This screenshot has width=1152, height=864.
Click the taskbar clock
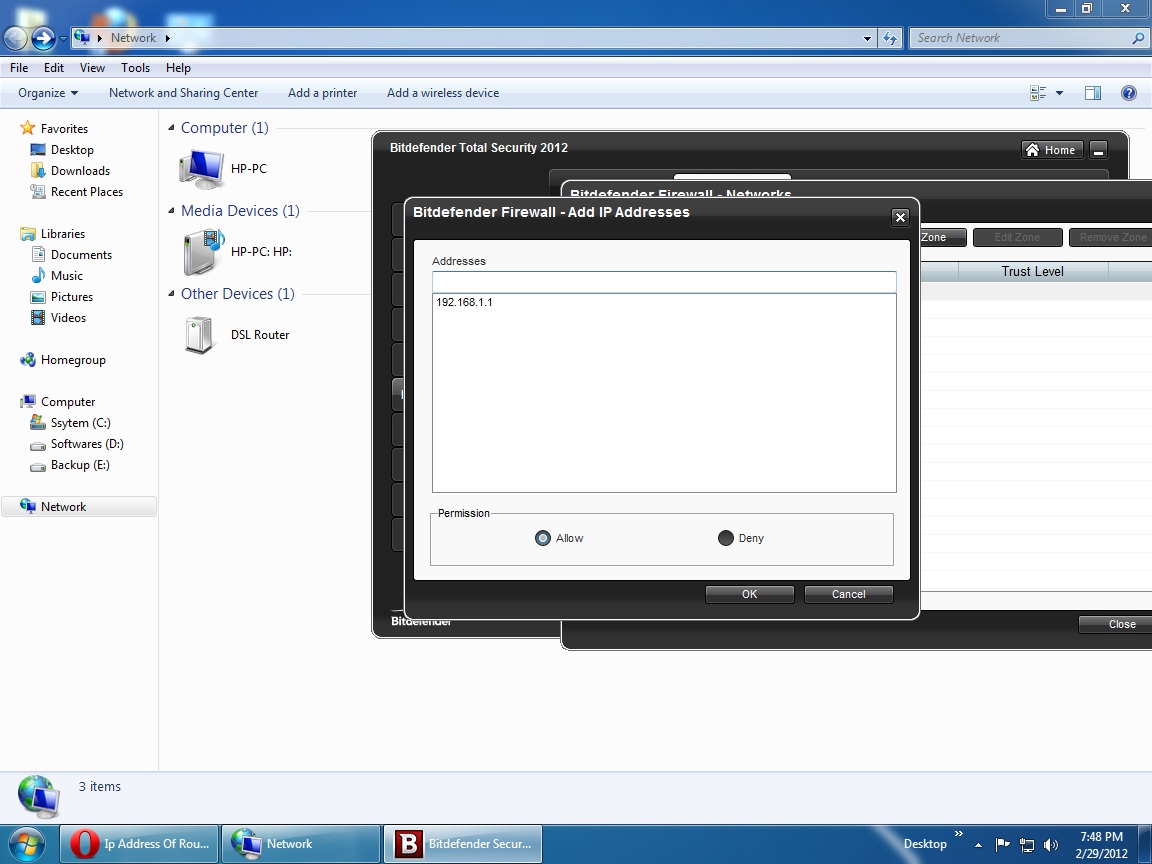1101,845
